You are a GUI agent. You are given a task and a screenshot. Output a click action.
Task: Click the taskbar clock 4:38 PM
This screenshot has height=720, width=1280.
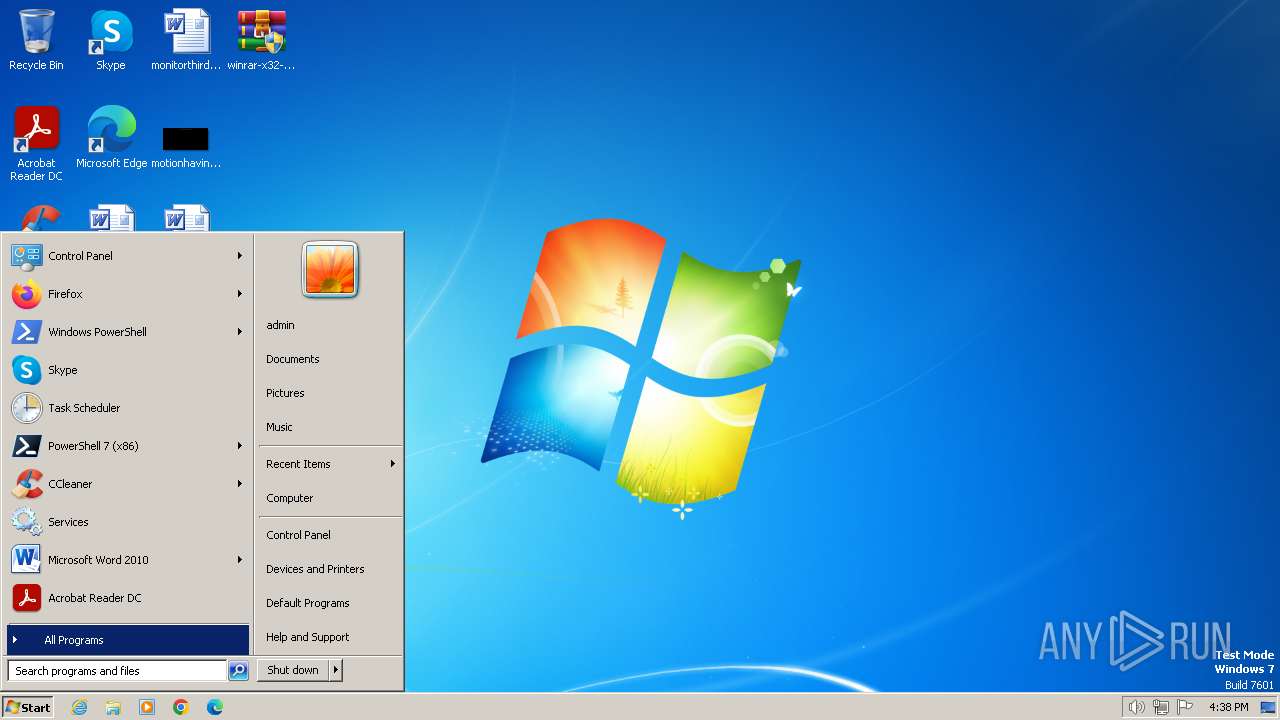(x=1228, y=707)
